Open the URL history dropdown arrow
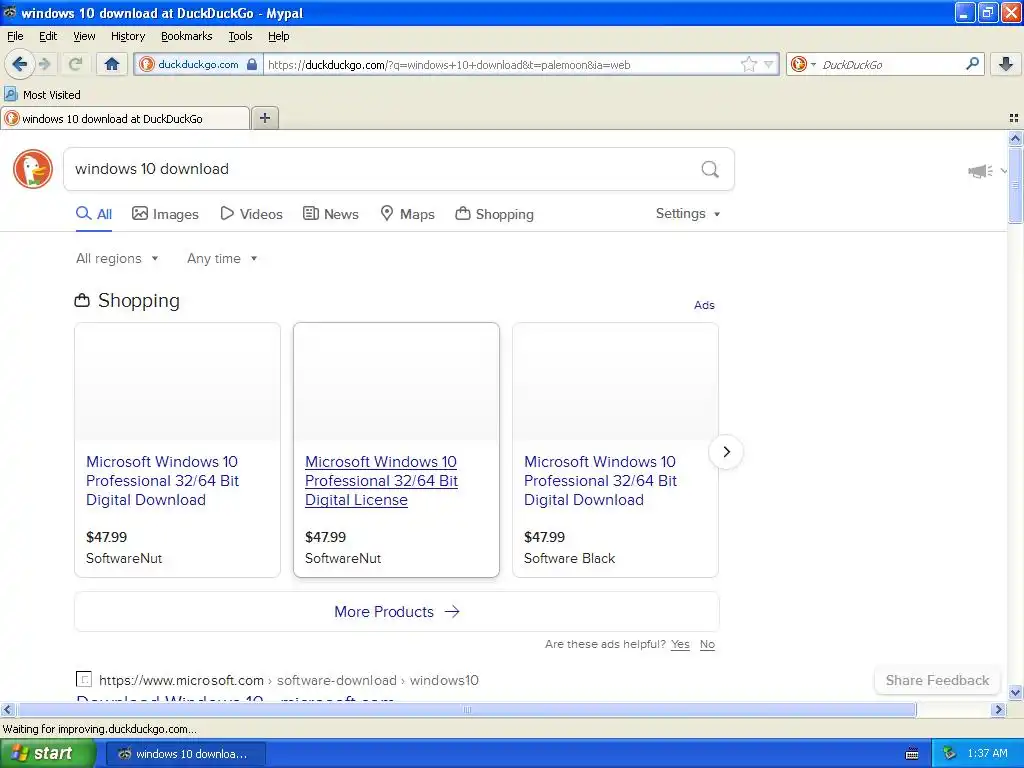This screenshot has width=1024, height=768. point(769,64)
